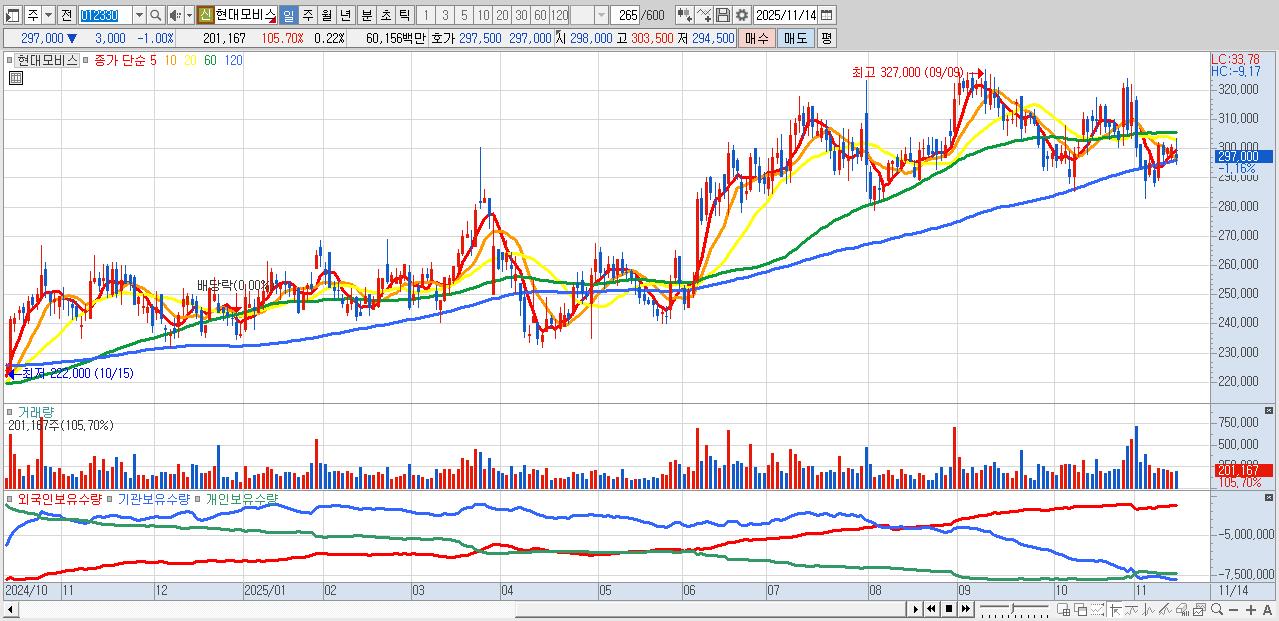Open the dropdown arrow beside speaker icon
1279x621 pixels.
pos(189,15)
